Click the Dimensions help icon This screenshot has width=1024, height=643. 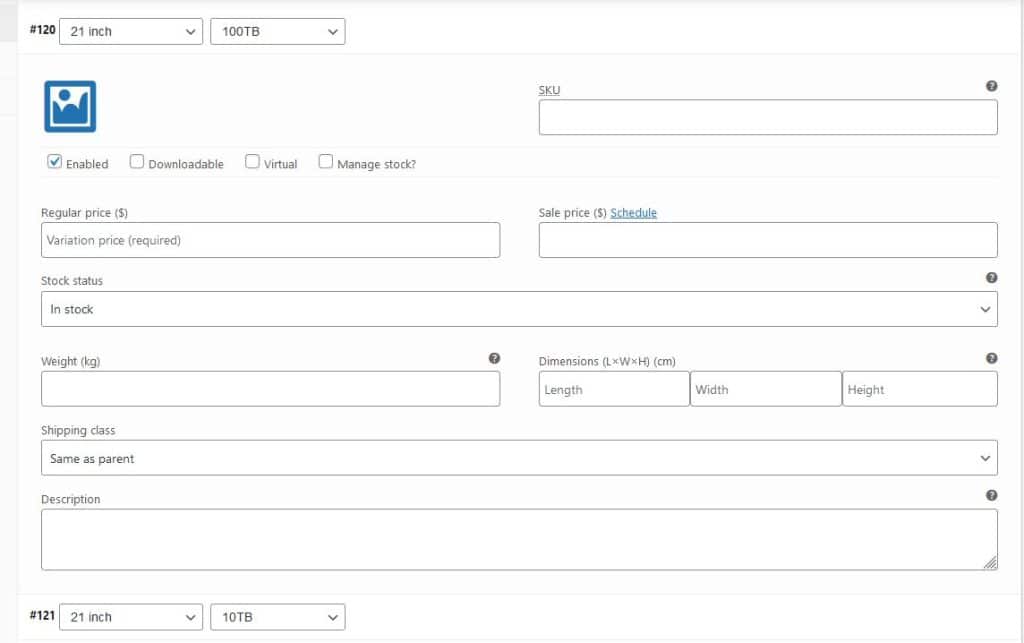click(x=992, y=357)
